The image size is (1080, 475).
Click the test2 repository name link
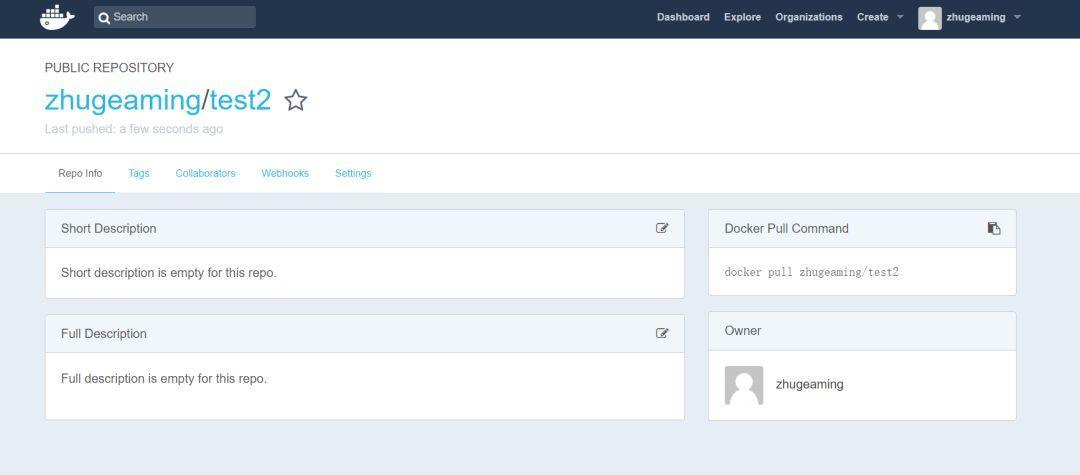[x=240, y=101]
